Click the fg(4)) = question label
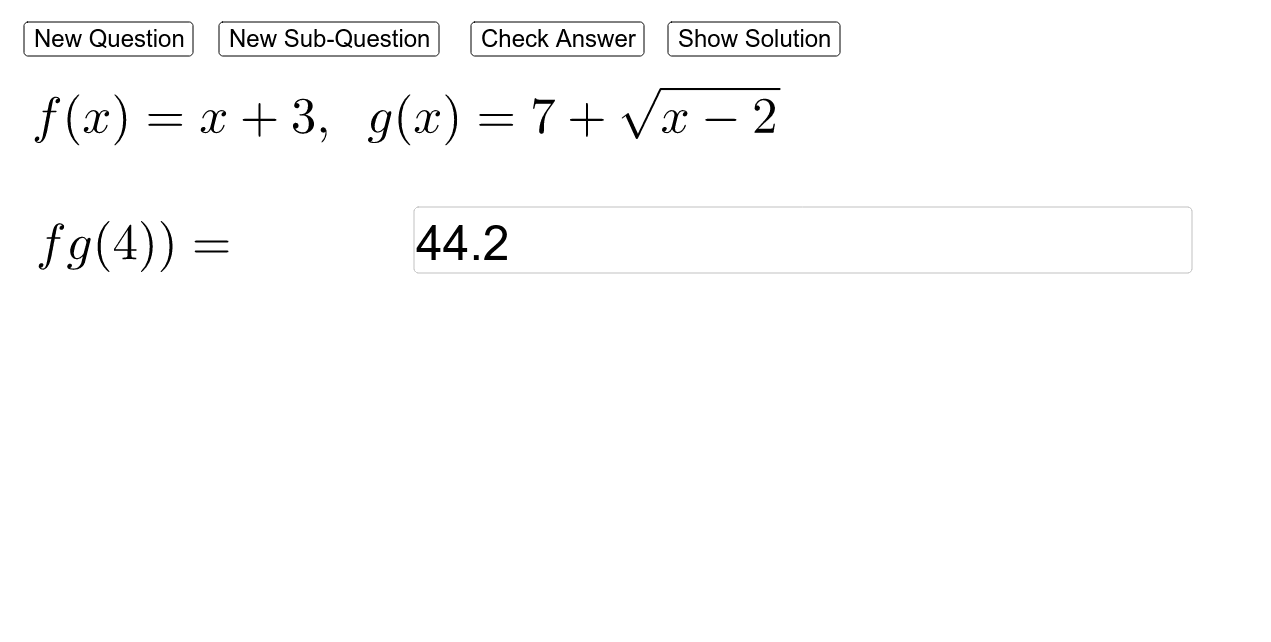1271x642 pixels. click(x=133, y=245)
